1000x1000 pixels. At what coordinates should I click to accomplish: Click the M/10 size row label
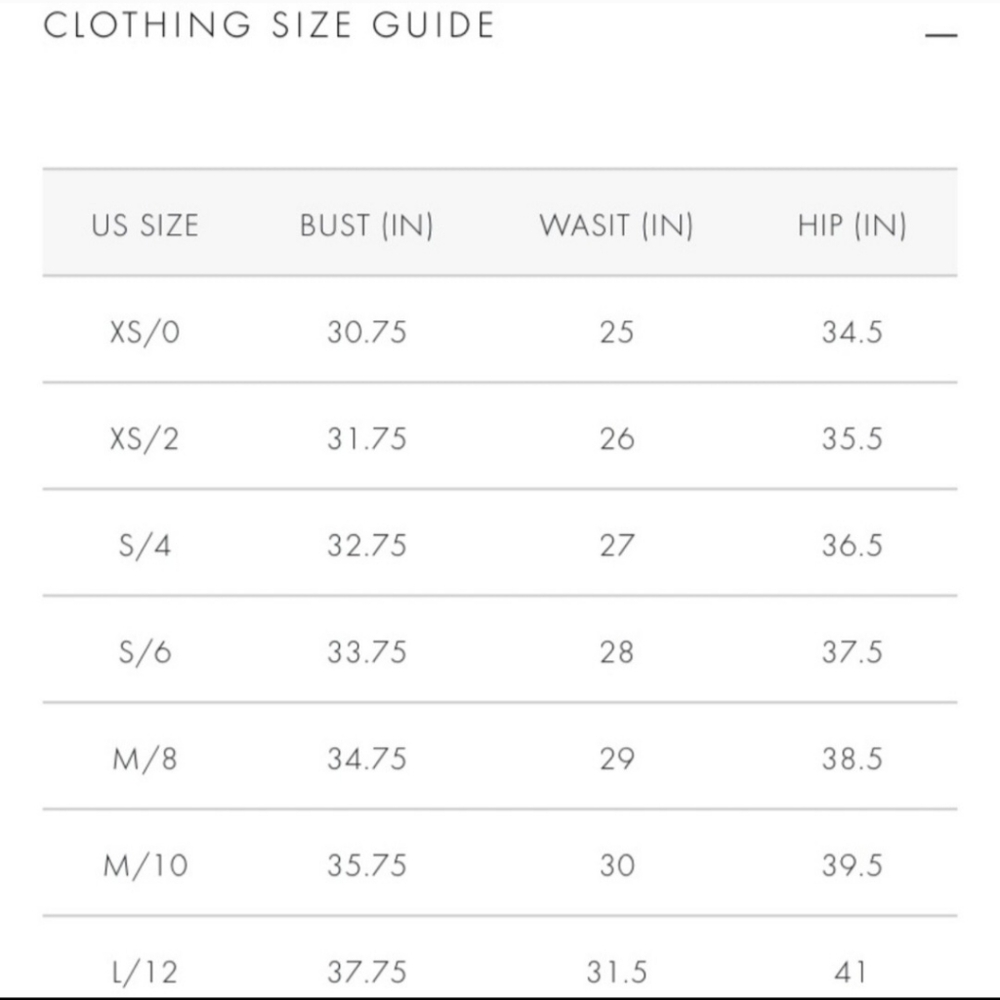(145, 865)
